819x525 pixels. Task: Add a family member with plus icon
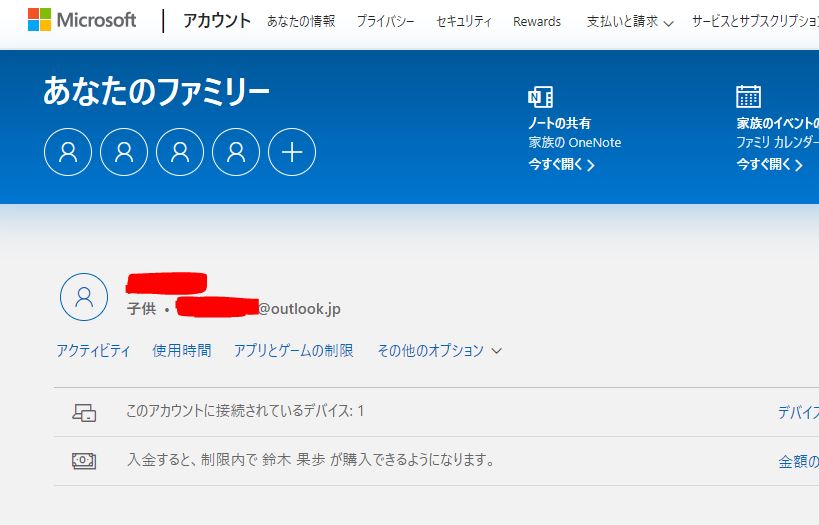click(292, 152)
